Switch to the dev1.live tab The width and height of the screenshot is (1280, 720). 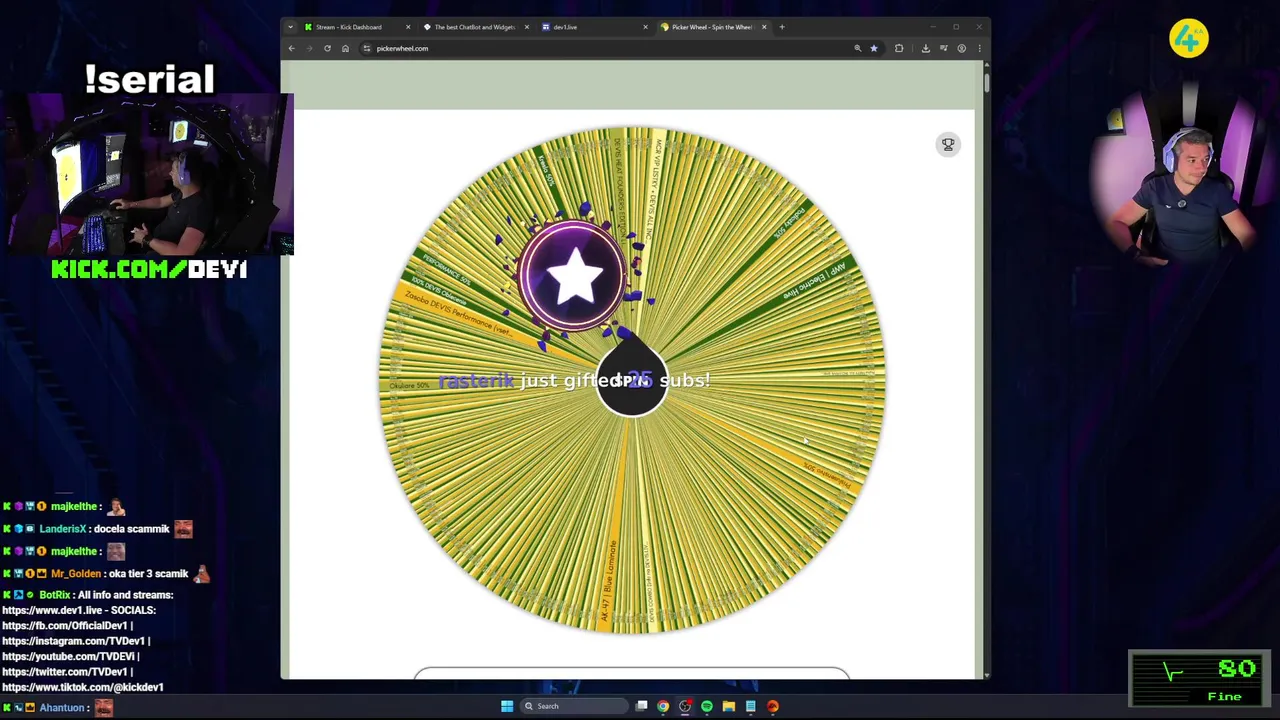[594, 27]
